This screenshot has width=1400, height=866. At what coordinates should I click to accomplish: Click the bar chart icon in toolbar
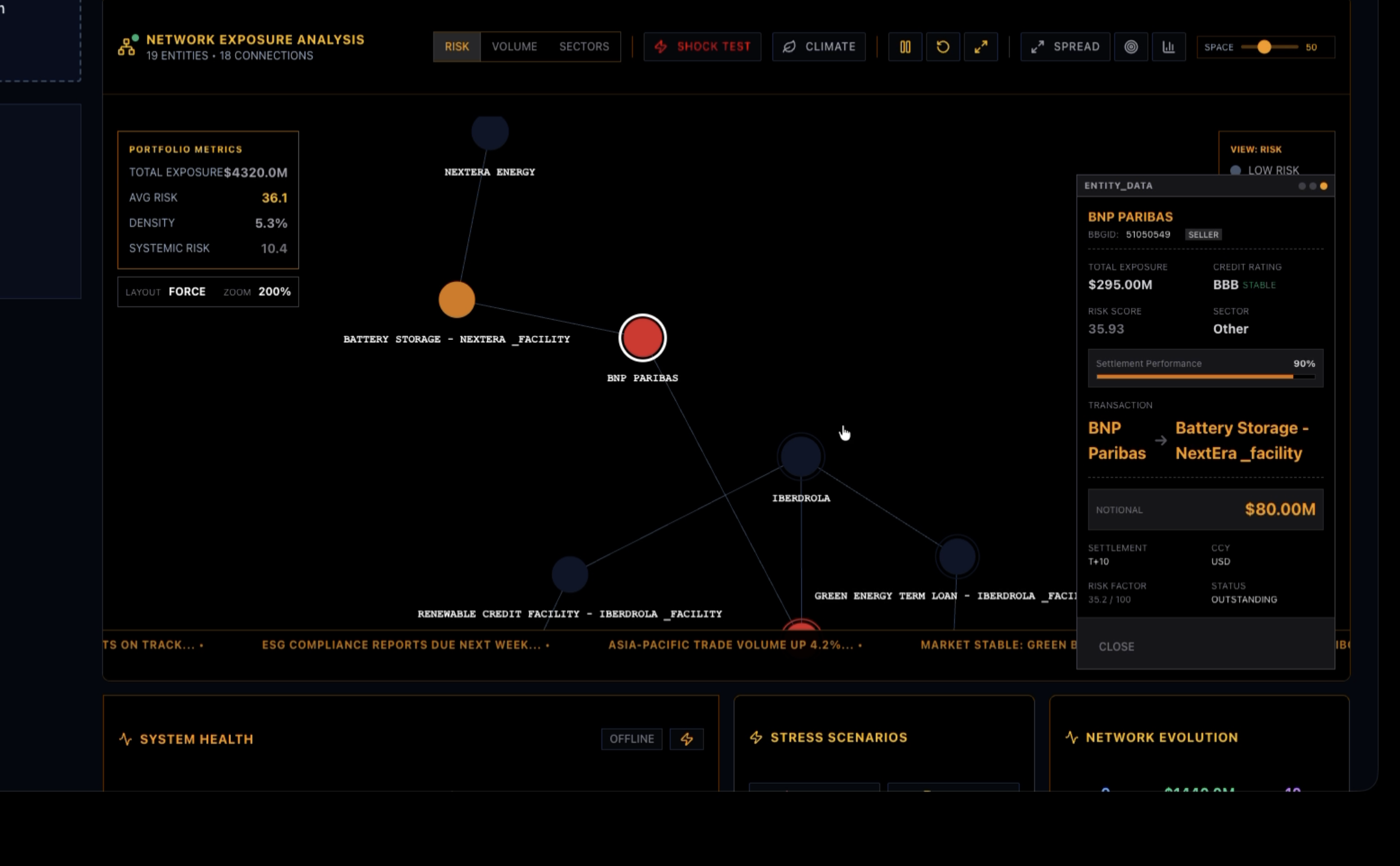coord(1168,47)
